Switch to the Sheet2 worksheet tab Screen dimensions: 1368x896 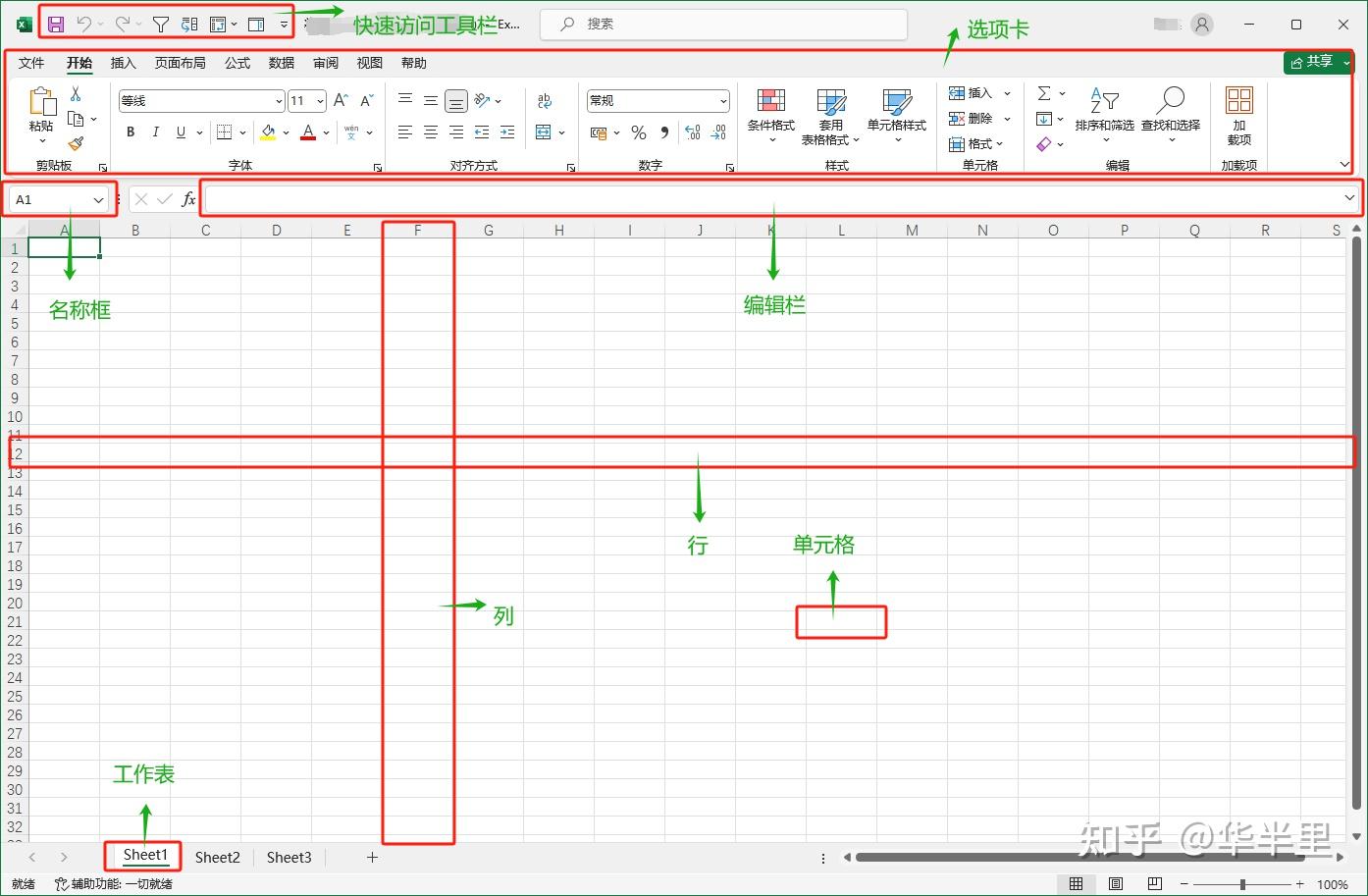click(218, 857)
